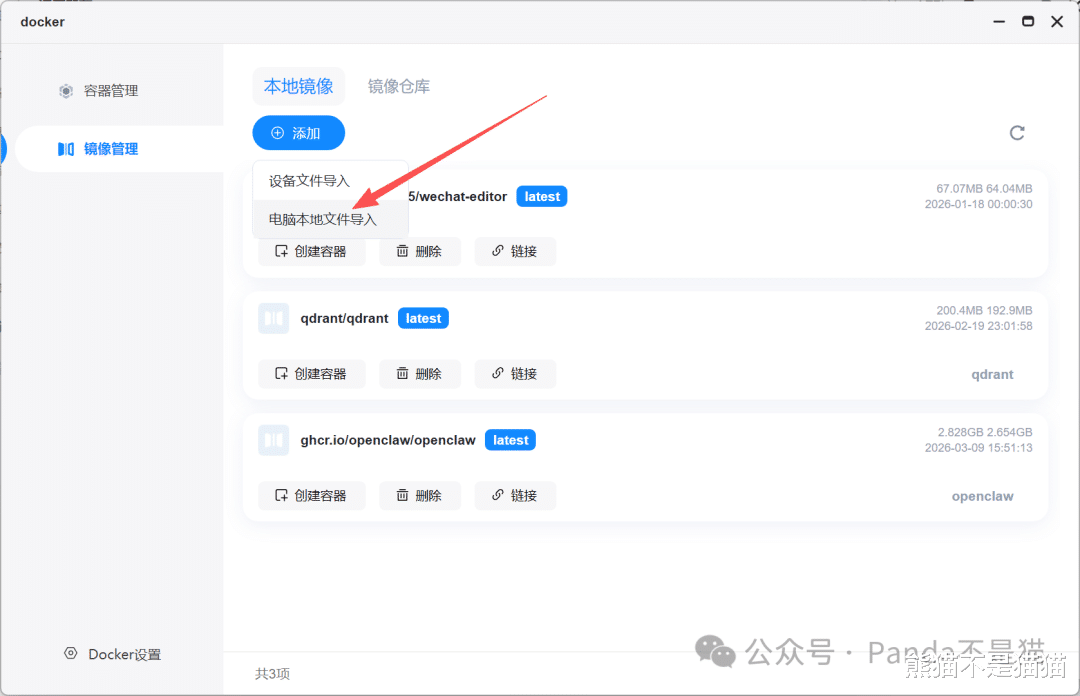The height and width of the screenshot is (696, 1080).
Task: Delete the wechat-editor image
Action: (x=419, y=252)
